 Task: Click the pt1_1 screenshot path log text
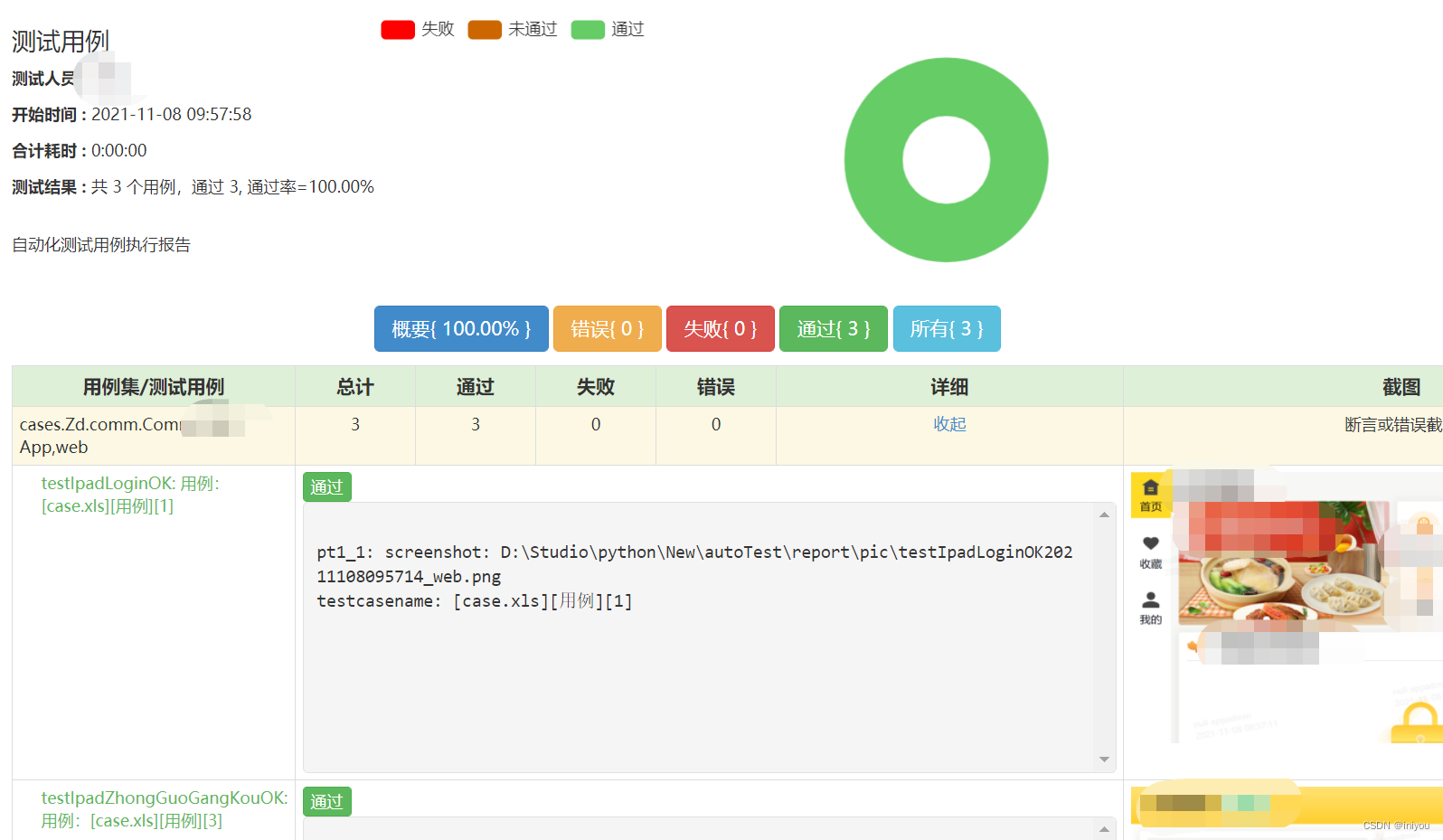[694, 564]
